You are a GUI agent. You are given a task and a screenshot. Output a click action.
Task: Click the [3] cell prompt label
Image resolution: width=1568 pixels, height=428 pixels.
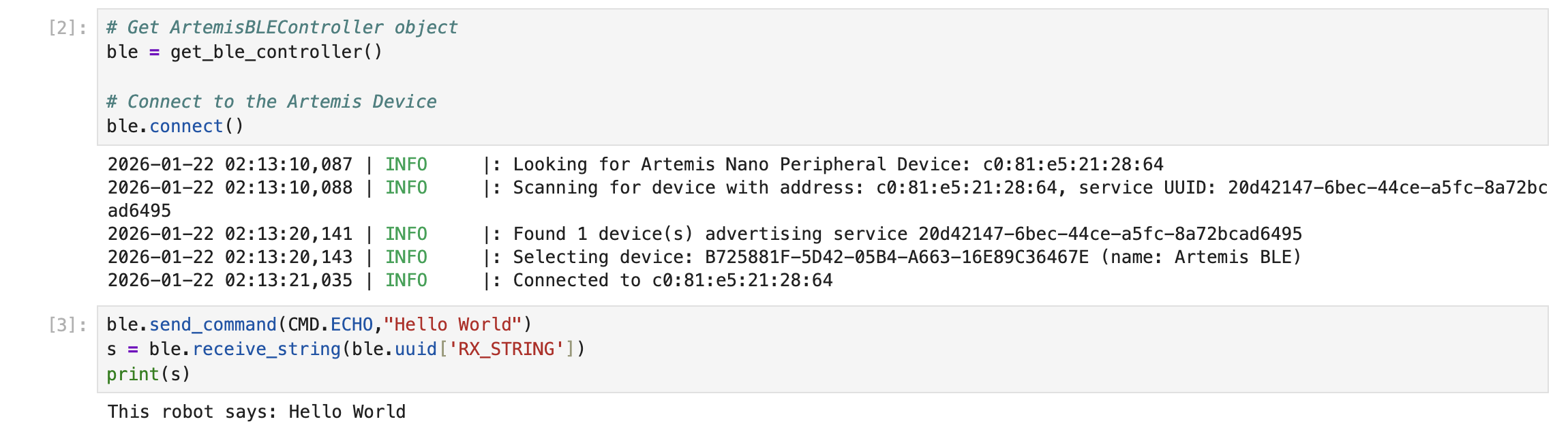67,325
